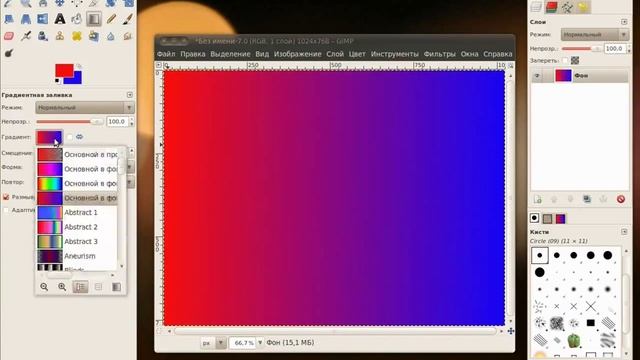Click zoom in icon in gradient popup

pyautogui.click(x=62, y=287)
